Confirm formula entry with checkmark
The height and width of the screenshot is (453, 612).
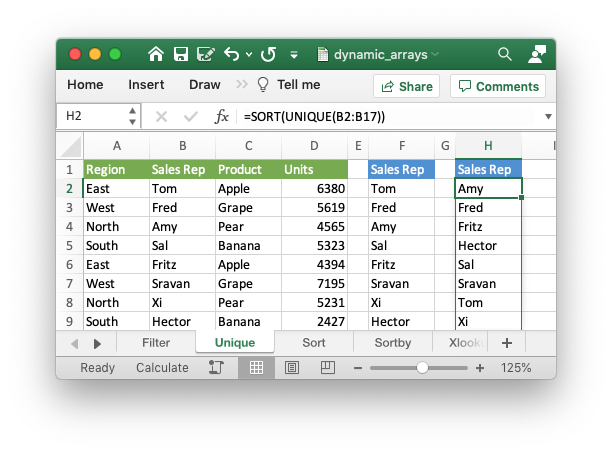[190, 116]
